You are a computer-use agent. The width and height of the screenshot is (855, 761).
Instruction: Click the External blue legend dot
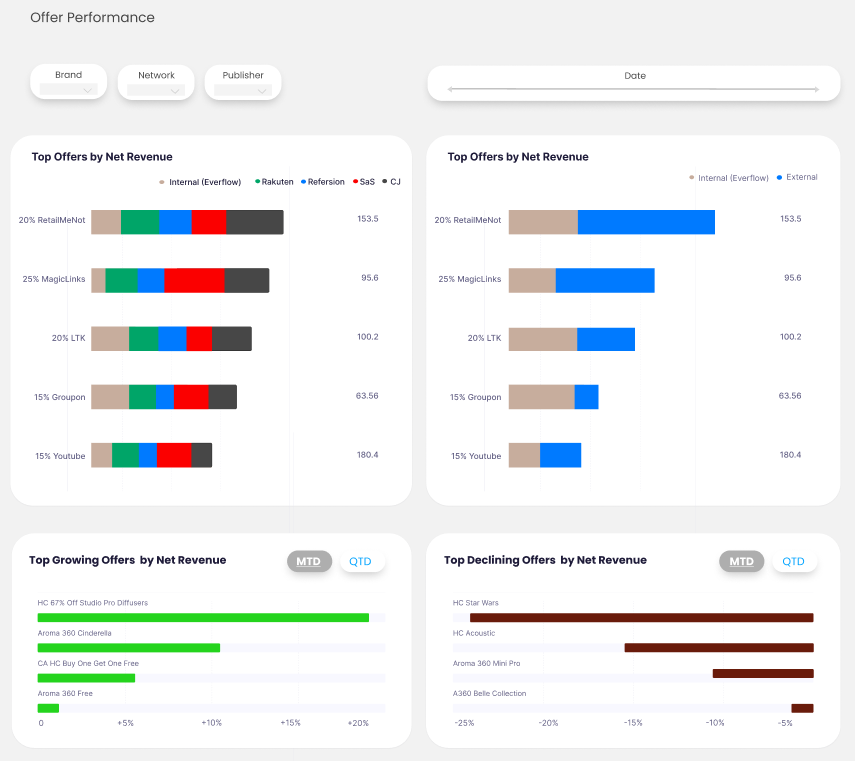tap(779, 178)
